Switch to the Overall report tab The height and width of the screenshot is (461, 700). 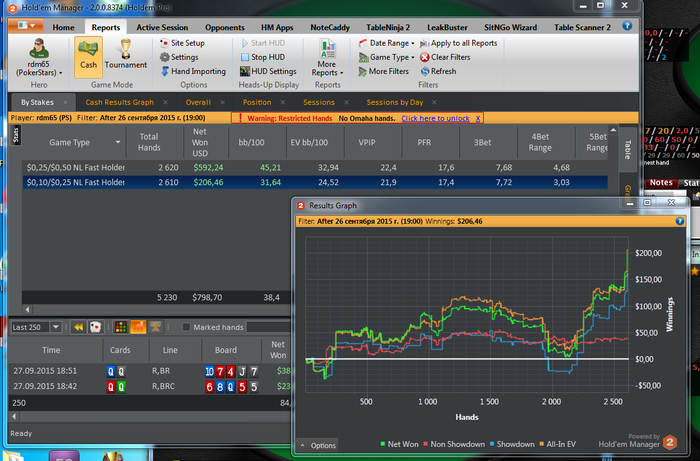pos(198,102)
